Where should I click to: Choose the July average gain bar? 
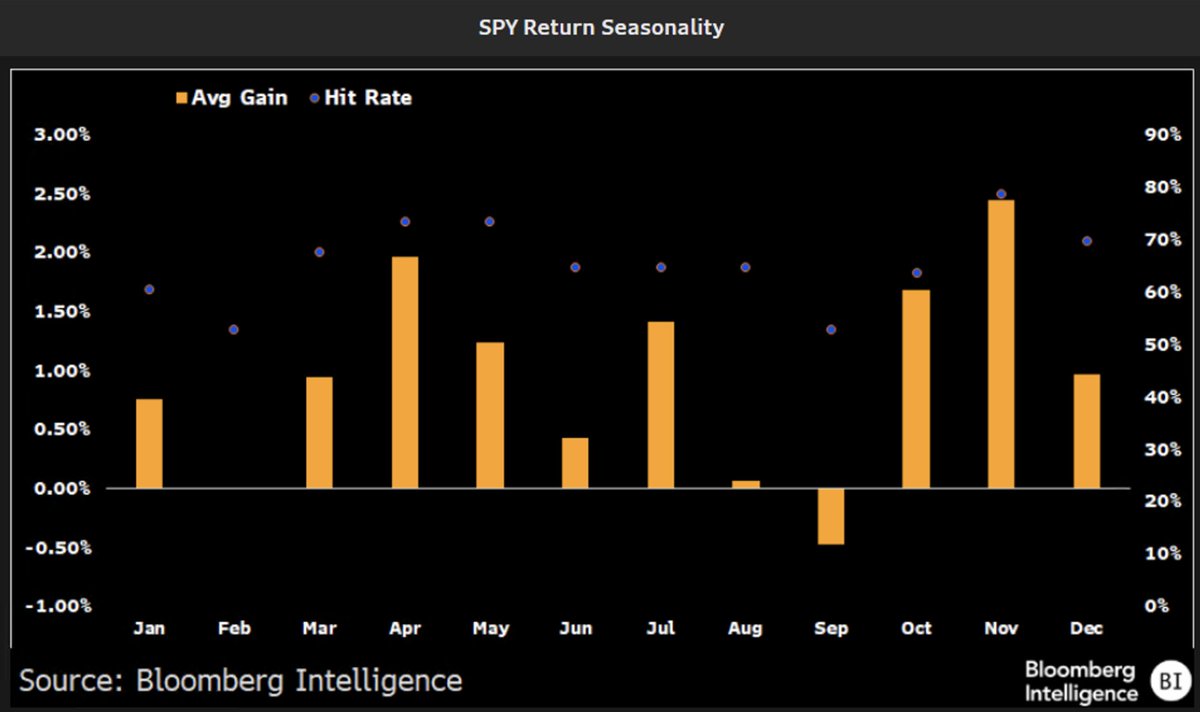[x=661, y=405]
